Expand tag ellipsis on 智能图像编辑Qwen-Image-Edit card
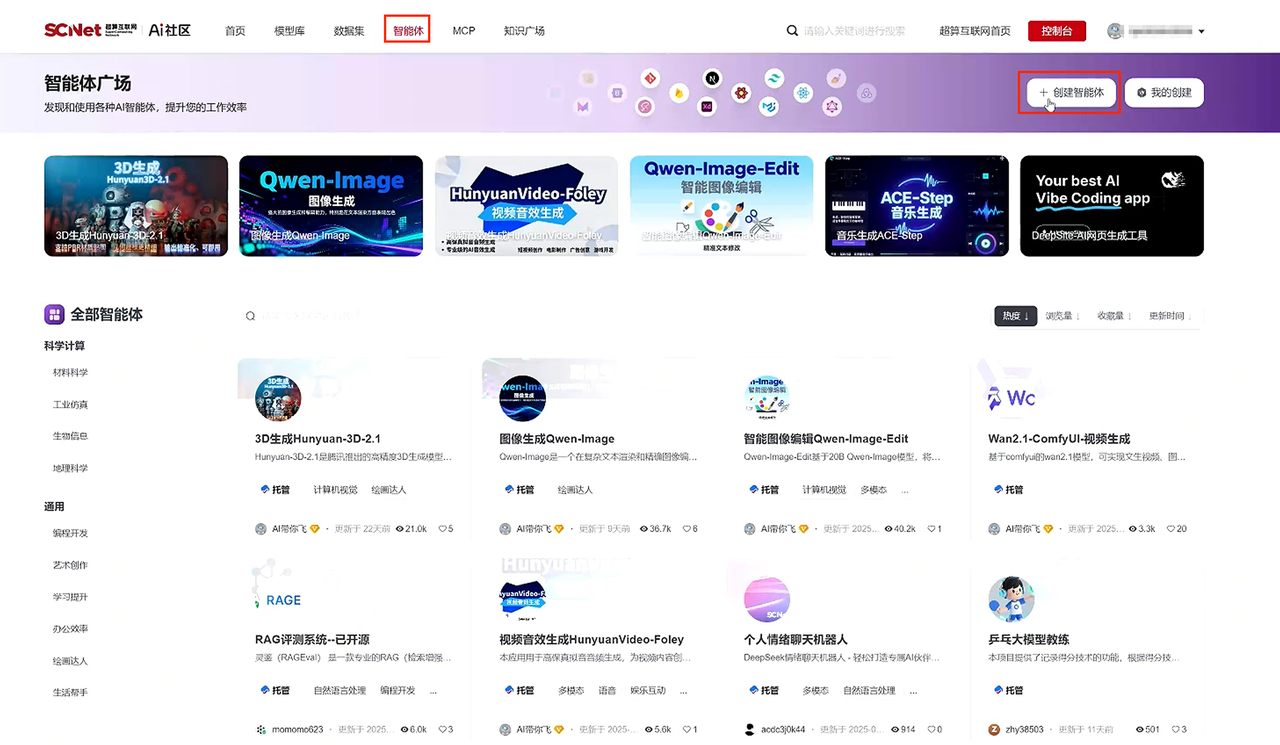The width and height of the screenshot is (1280, 745). tap(906, 490)
